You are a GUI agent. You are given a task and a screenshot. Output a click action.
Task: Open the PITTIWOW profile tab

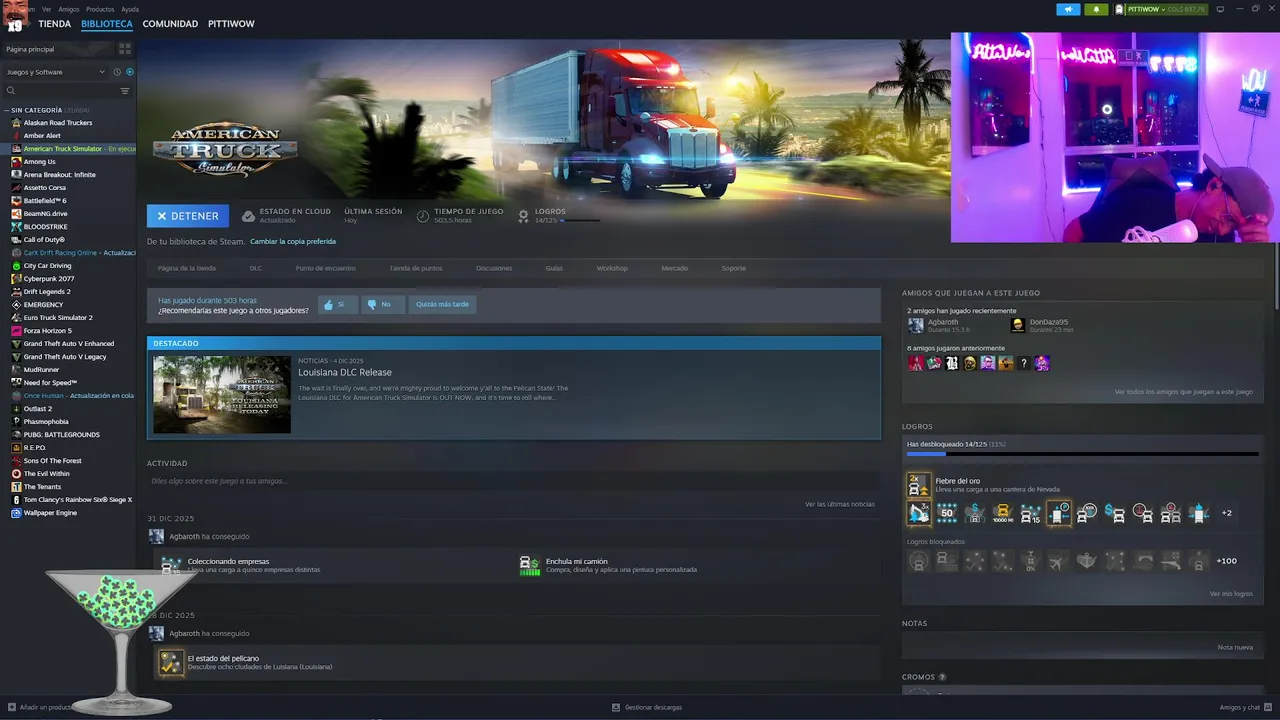(231, 23)
